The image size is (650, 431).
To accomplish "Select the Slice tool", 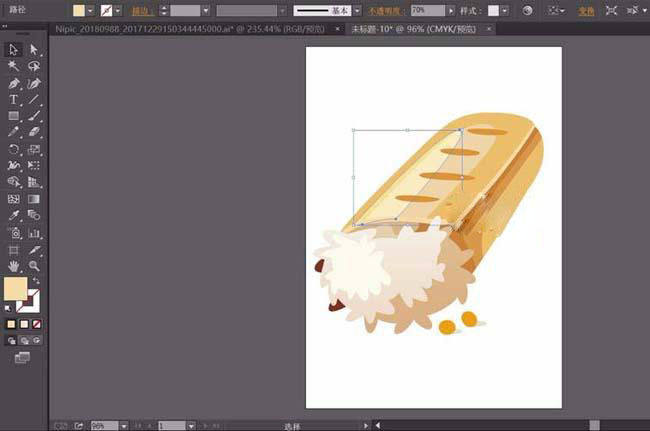I will [34, 250].
